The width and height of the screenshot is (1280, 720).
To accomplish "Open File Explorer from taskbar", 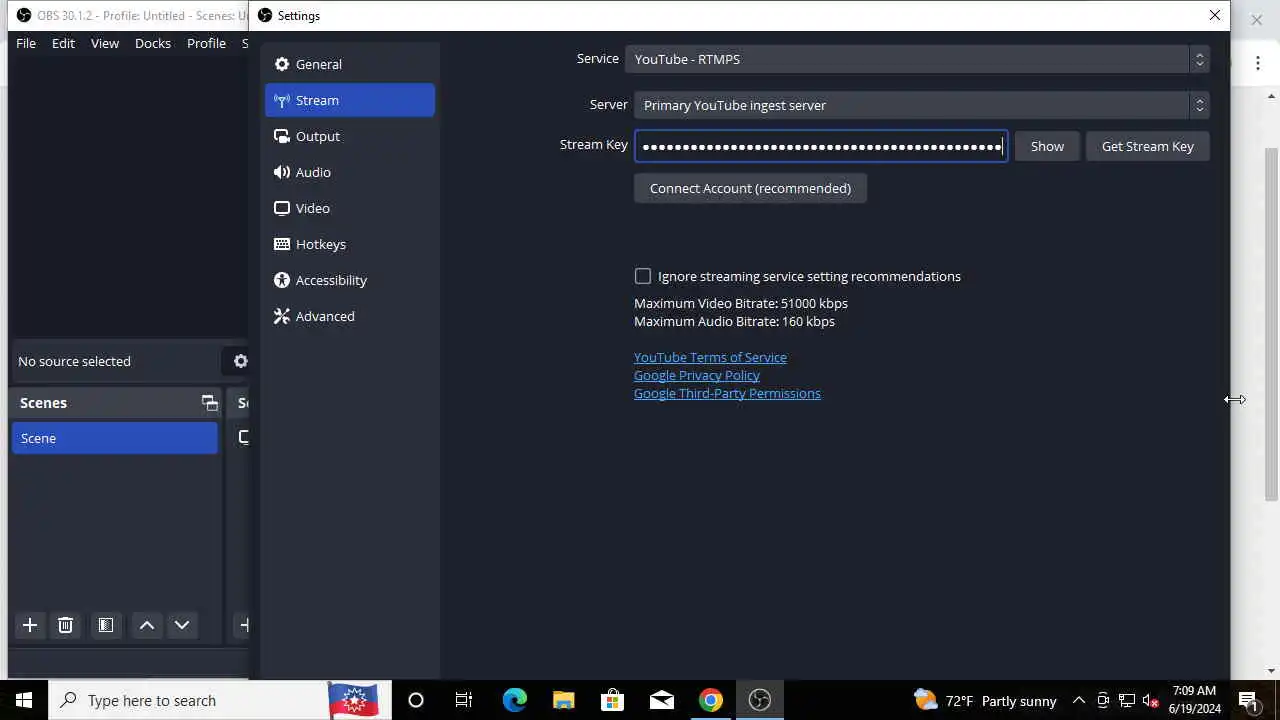I will click(563, 700).
